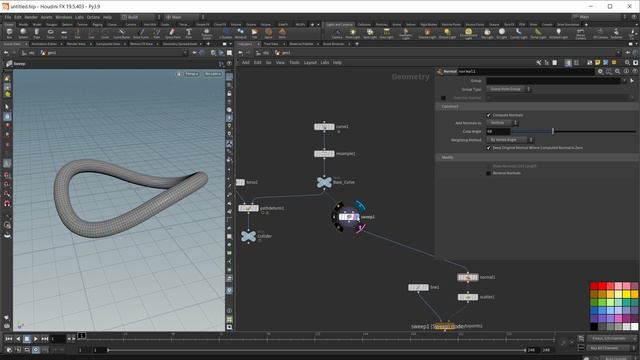The height and width of the screenshot is (360, 640).
Task: Click the Base_Curve null node
Action: click(324, 182)
